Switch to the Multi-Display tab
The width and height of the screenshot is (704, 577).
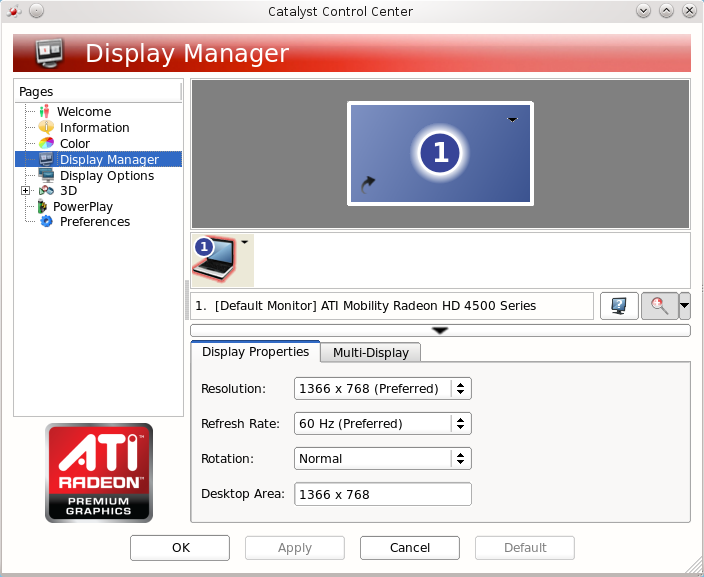click(371, 353)
